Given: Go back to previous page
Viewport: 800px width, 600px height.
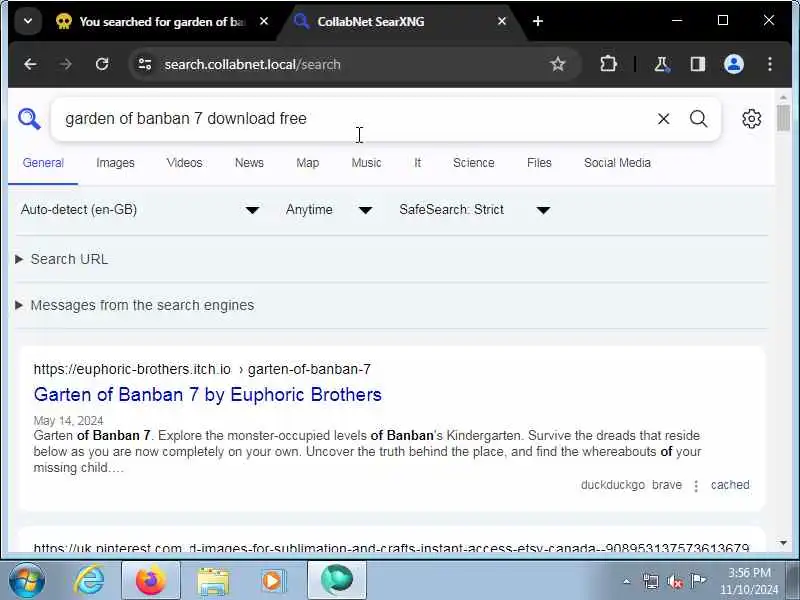Looking at the screenshot, I should [x=30, y=64].
